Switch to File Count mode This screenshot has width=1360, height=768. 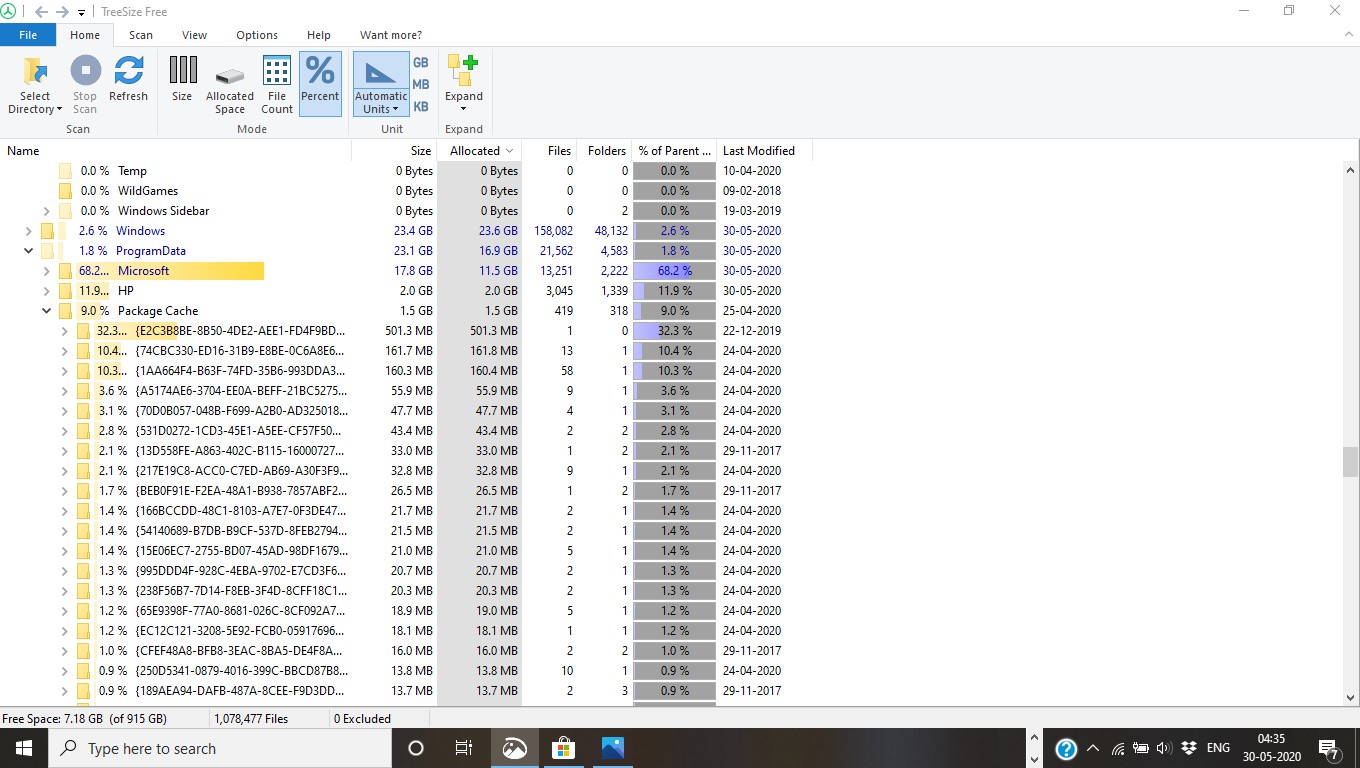coord(277,85)
